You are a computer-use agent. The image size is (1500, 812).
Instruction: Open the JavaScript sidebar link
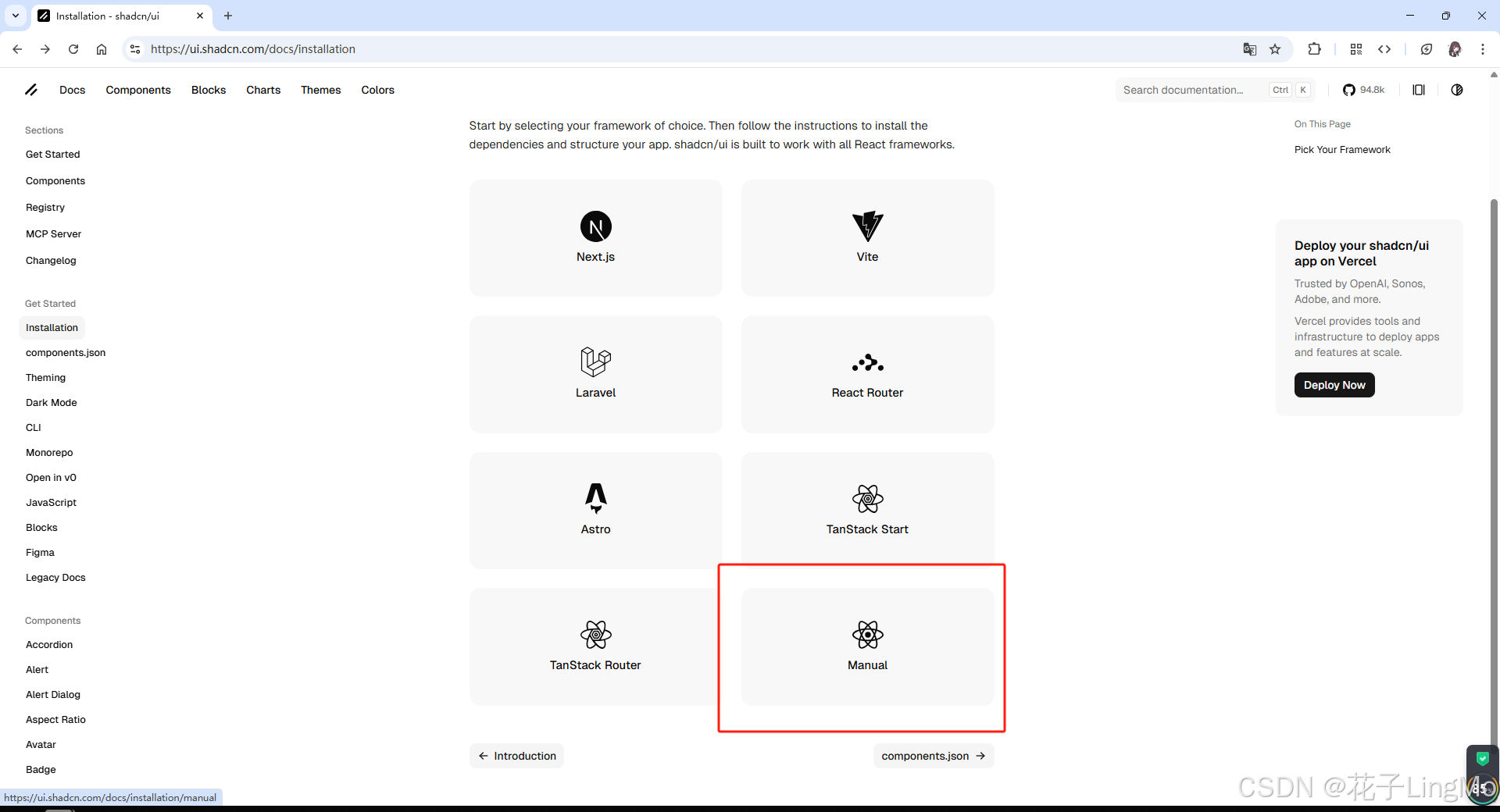[x=52, y=503]
